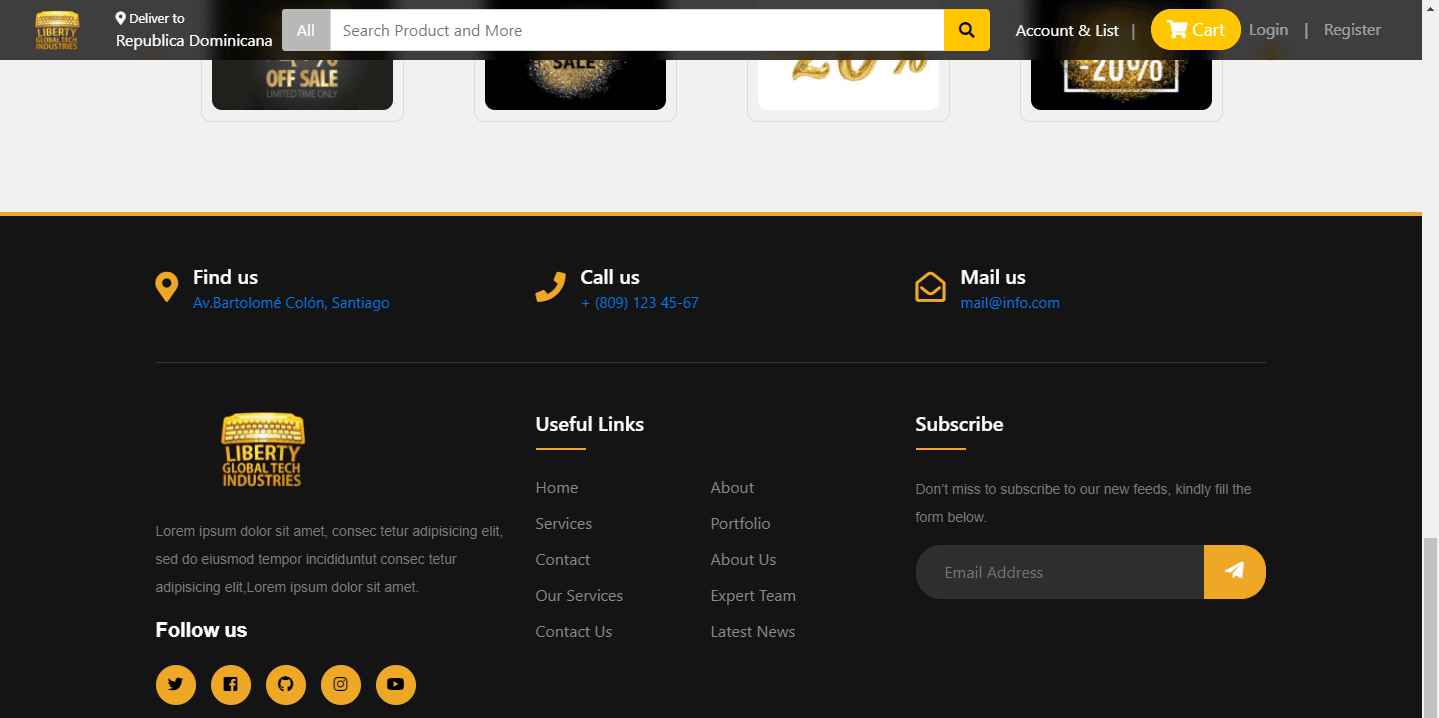Click the Login link
The image size is (1439, 718).
click(x=1268, y=30)
